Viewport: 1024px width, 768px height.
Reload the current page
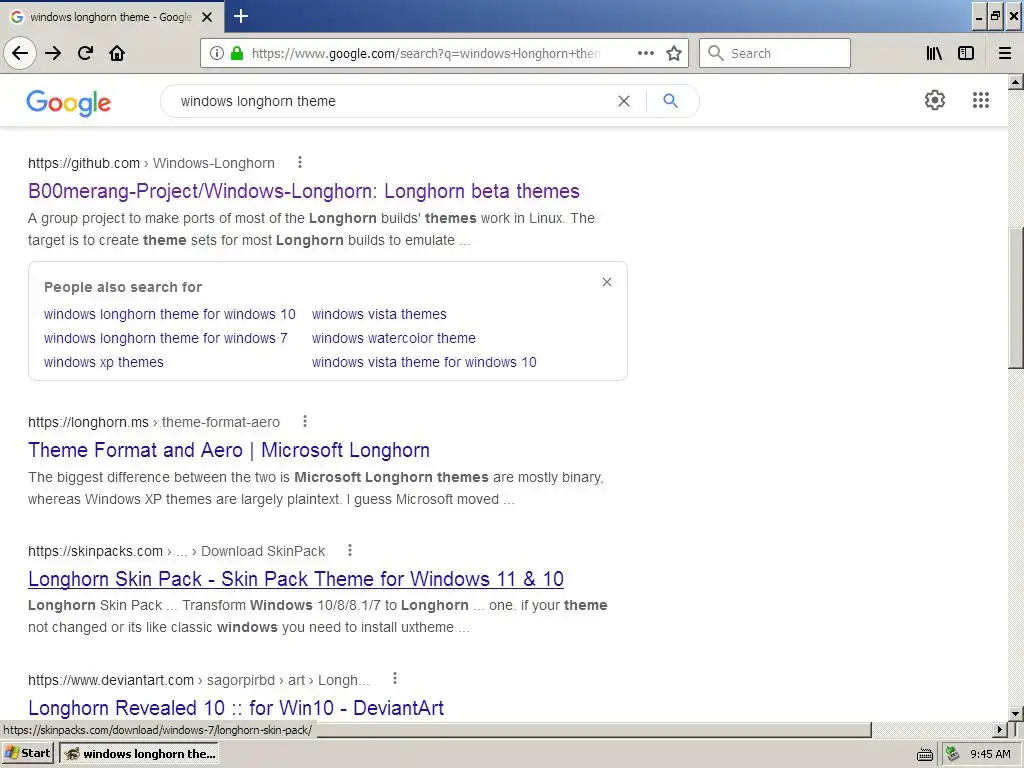(85, 53)
